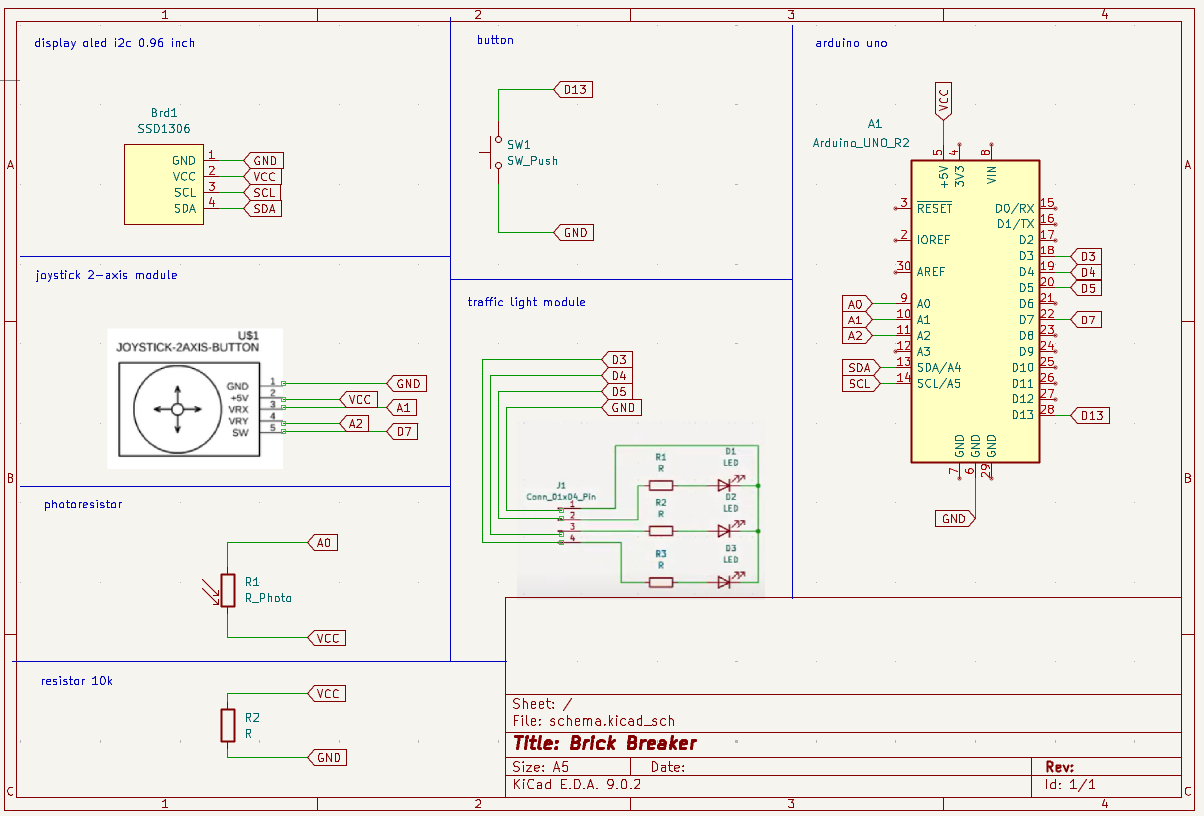Click the SCL label next to the display
This screenshot has width=1204, height=816.
pos(264,192)
